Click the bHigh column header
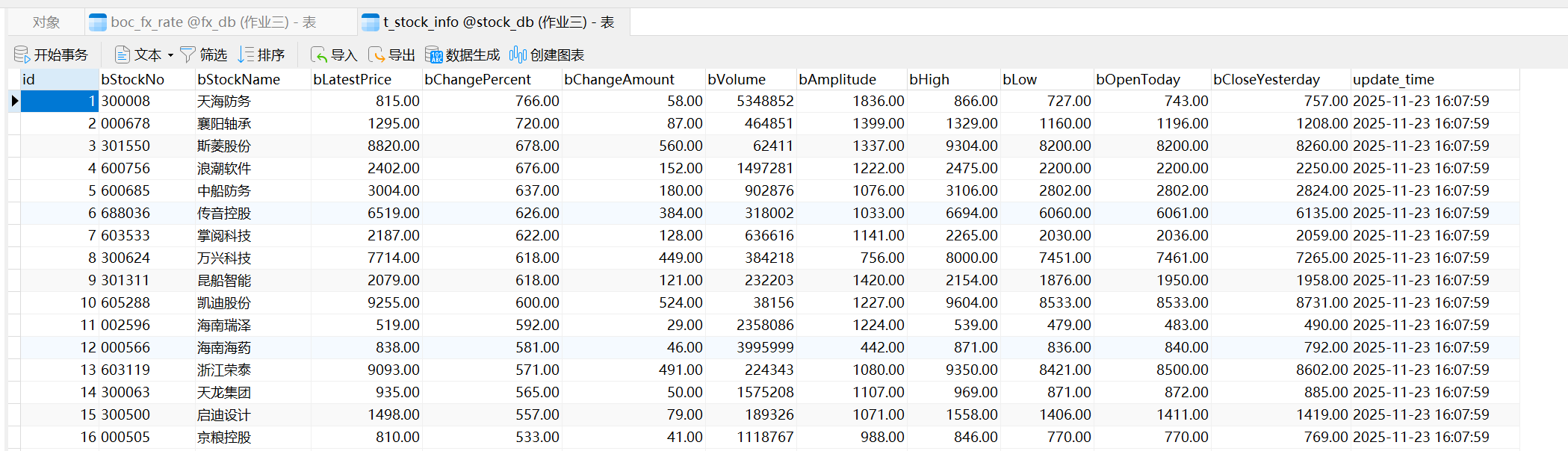The image size is (1568, 451). [954, 79]
